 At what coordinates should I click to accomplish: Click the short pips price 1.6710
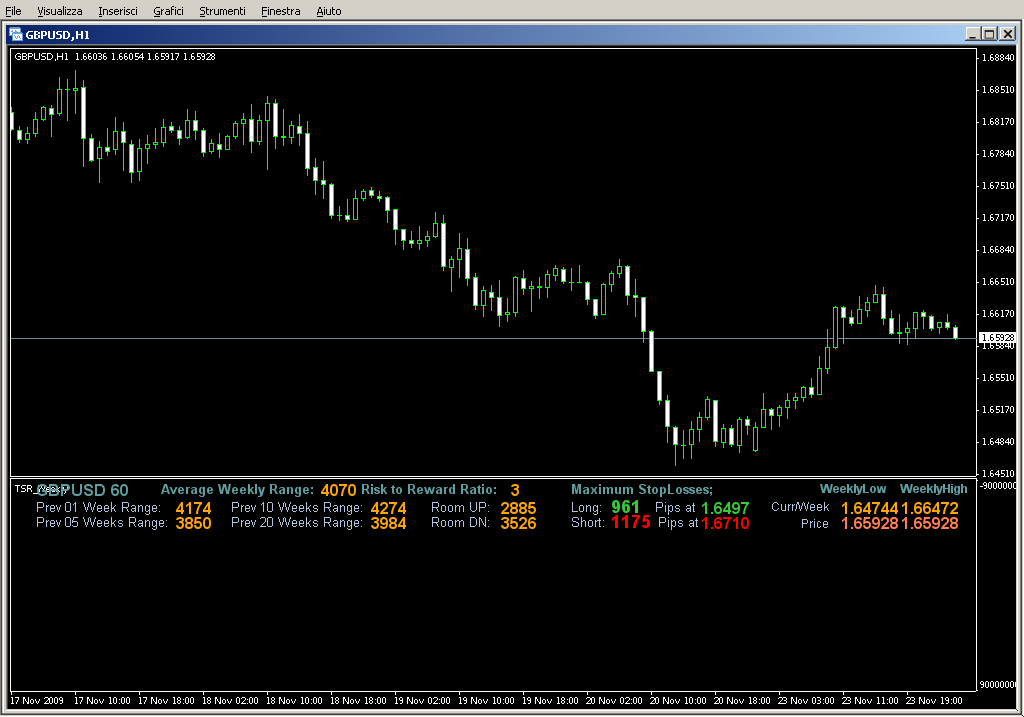coord(725,523)
